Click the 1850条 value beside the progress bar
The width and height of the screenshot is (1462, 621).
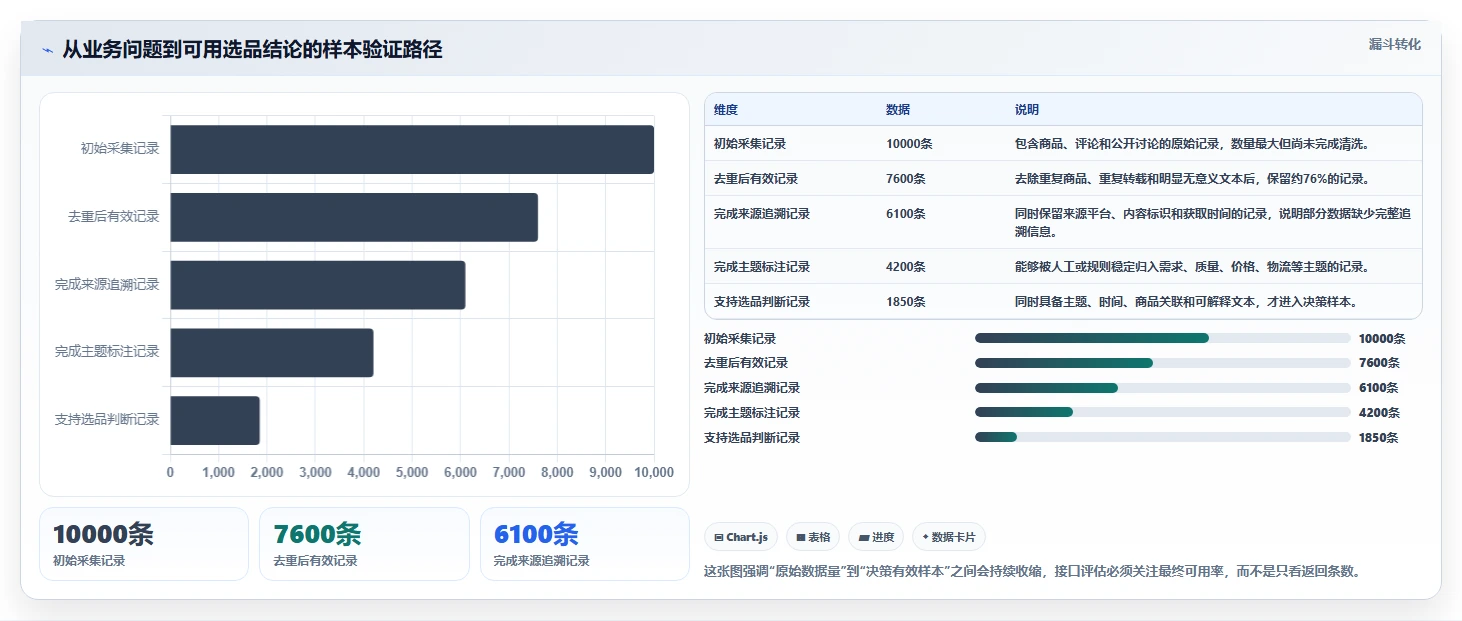(x=1379, y=437)
